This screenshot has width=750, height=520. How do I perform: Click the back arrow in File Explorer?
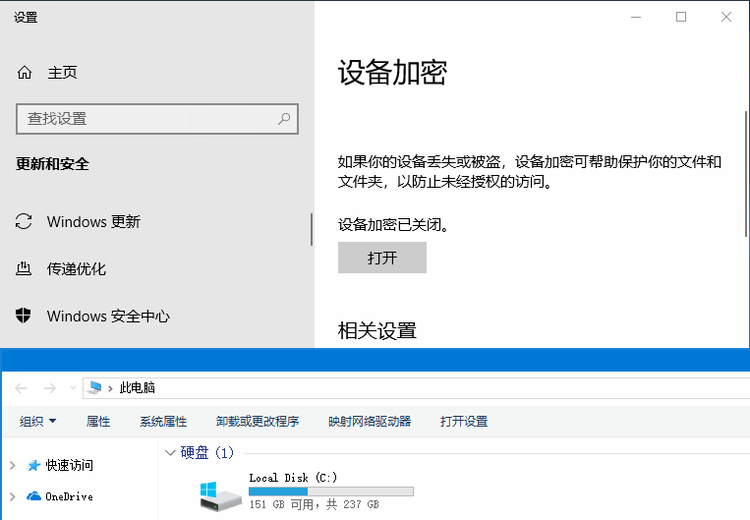coord(21,388)
